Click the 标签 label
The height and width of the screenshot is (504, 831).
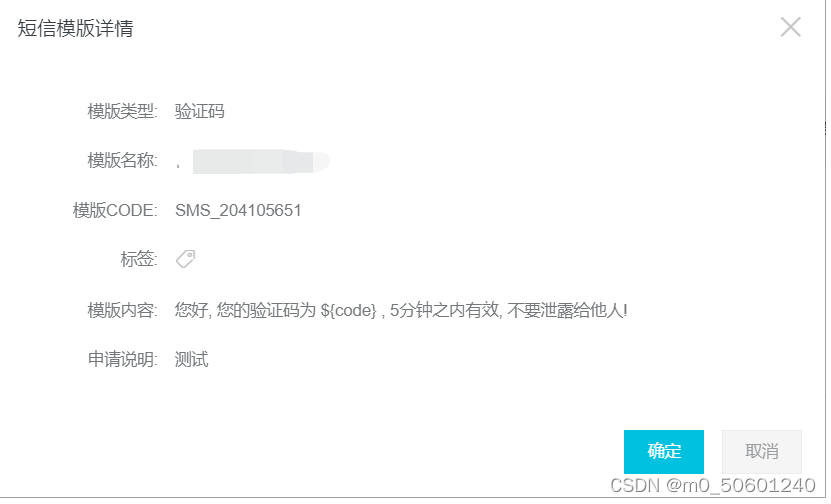click(139, 259)
